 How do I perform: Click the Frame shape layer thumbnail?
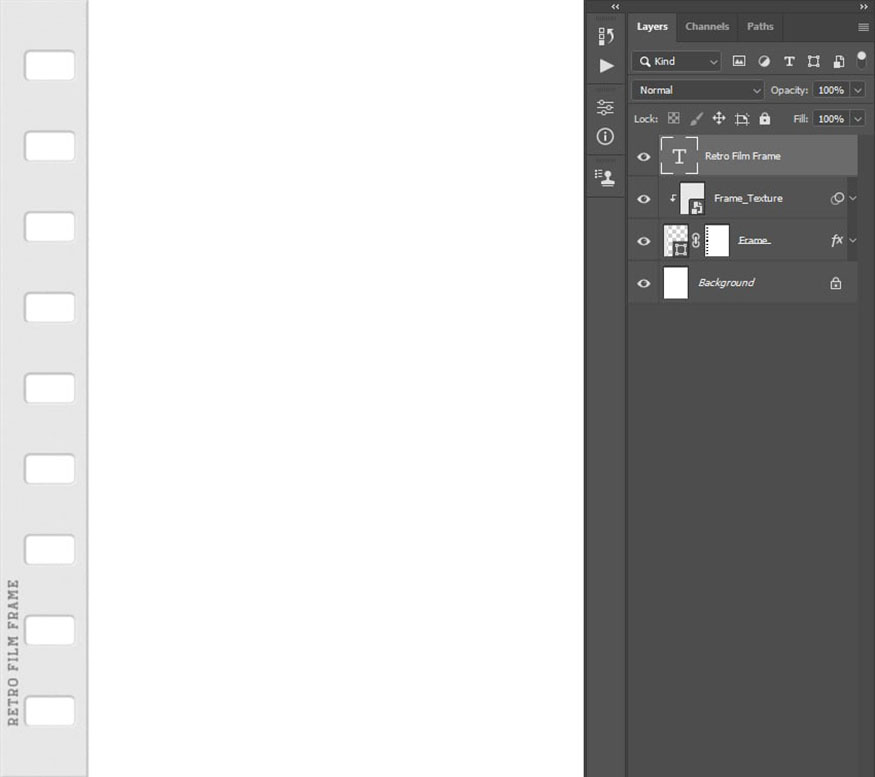pyautogui.click(x=676, y=241)
